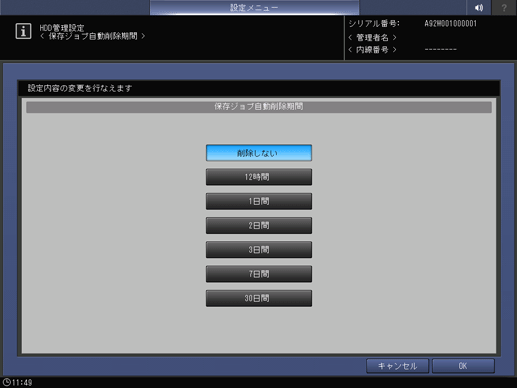The width and height of the screenshot is (517, 388).
Task: Pick the 2日間 deletion period
Action: coord(259,226)
